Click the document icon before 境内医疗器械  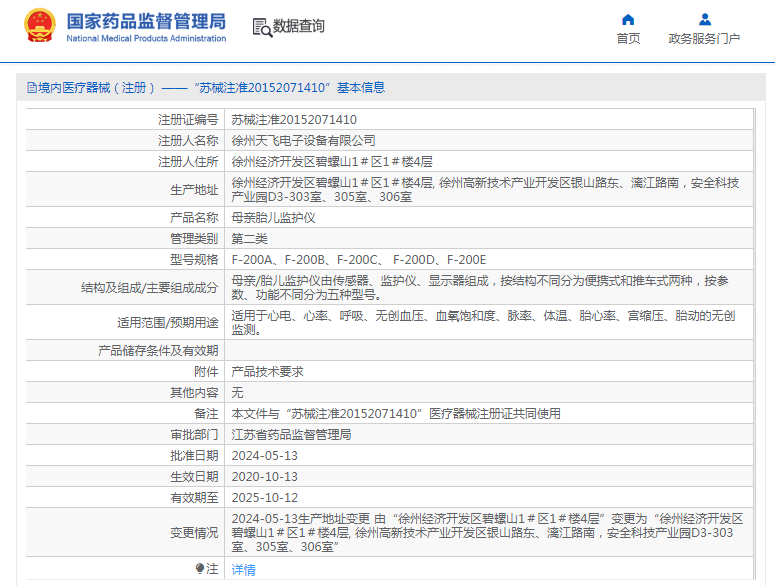pyautogui.click(x=32, y=88)
